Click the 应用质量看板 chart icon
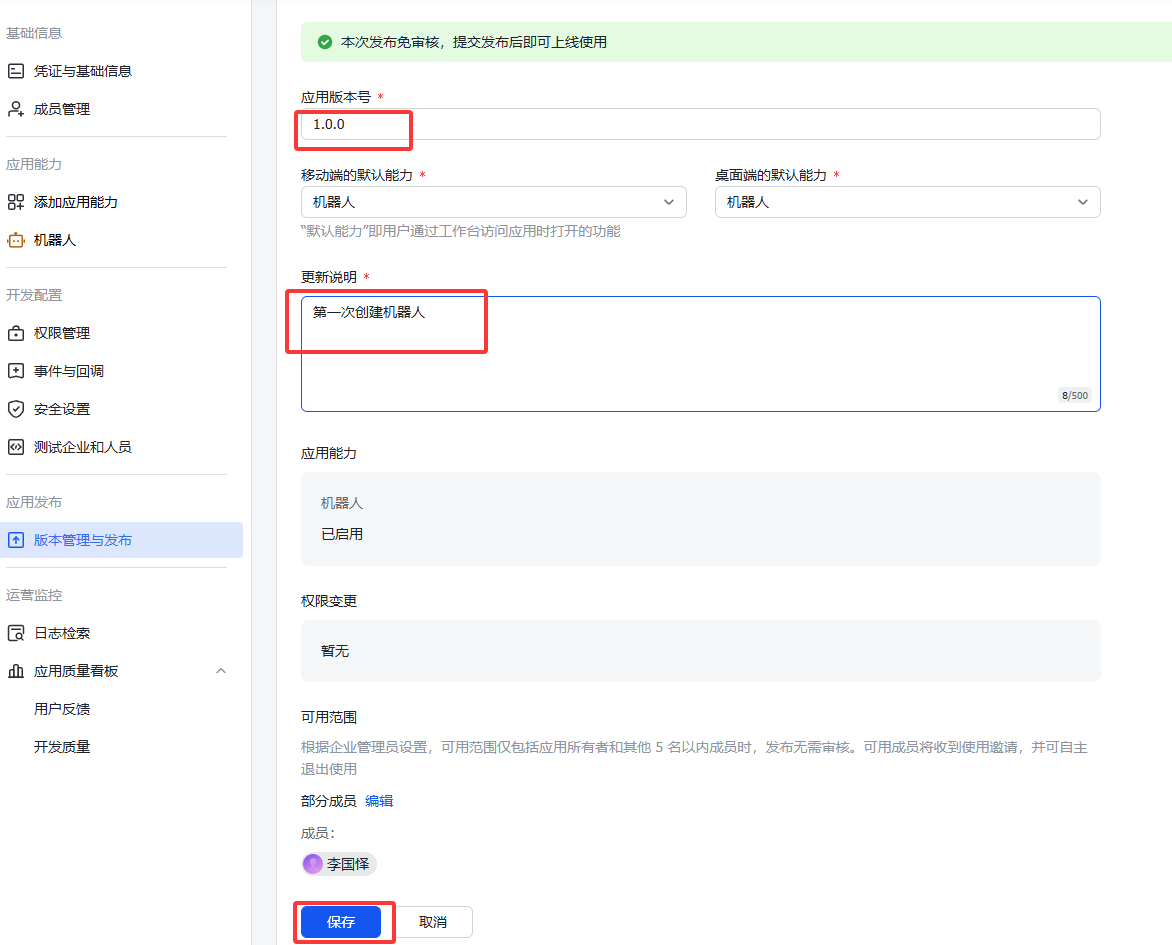Screen dimensions: 1172x945 tap(14, 670)
